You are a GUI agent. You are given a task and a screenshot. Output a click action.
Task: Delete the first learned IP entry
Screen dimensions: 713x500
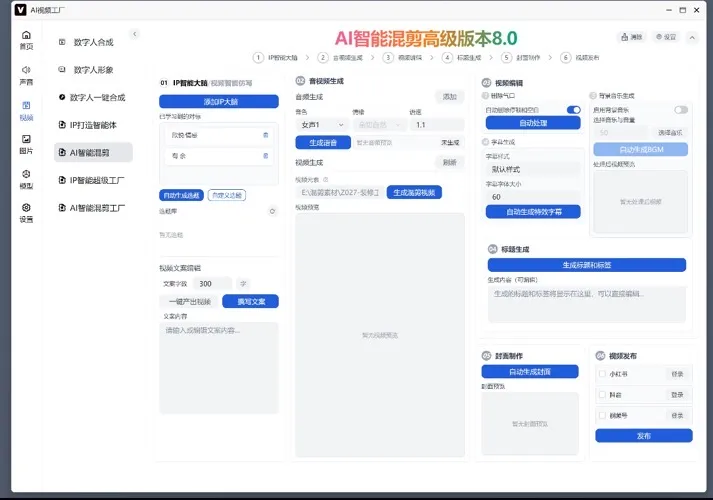[x=266, y=135]
